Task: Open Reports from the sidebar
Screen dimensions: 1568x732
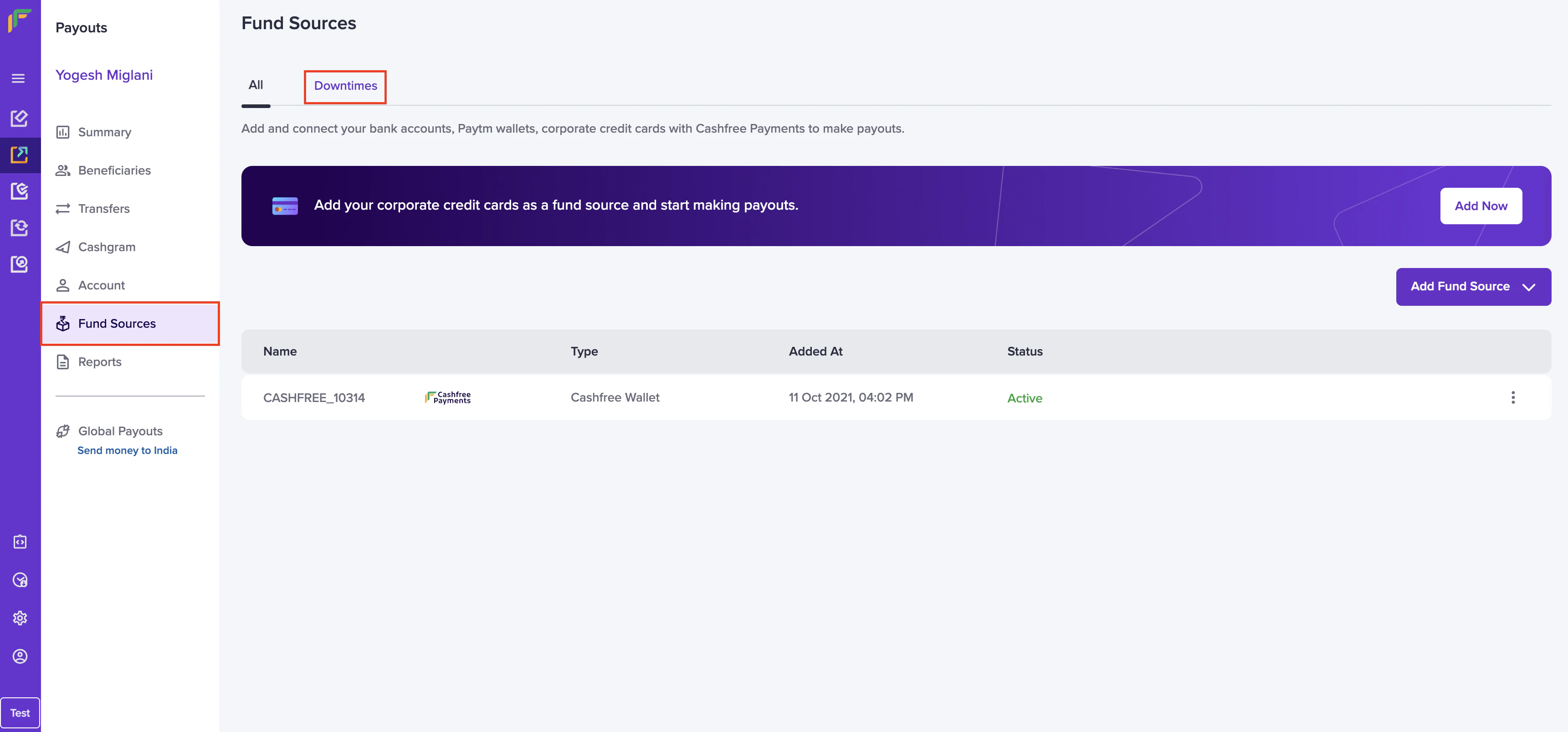Action: point(99,362)
